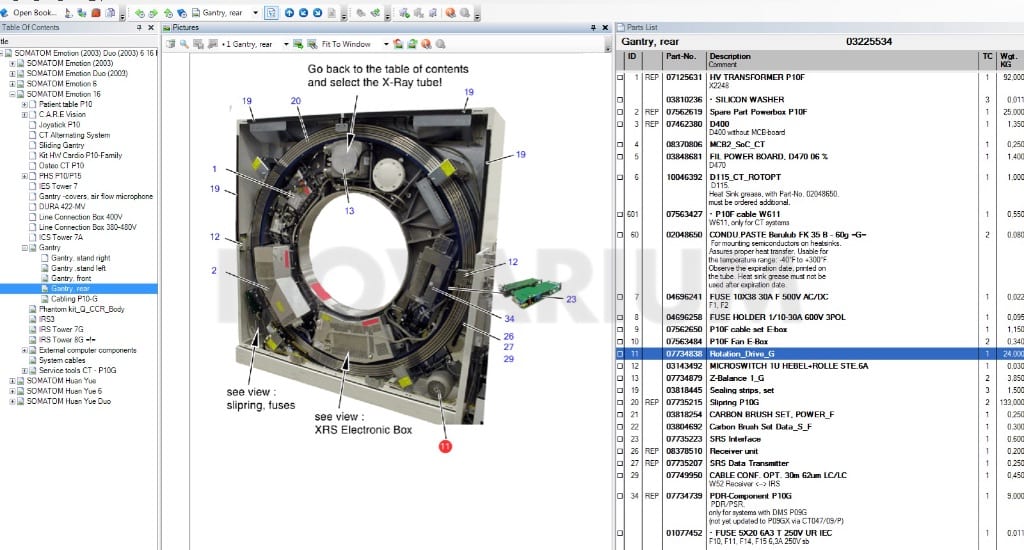
Task: Click the Description column header
Action: 842,59
